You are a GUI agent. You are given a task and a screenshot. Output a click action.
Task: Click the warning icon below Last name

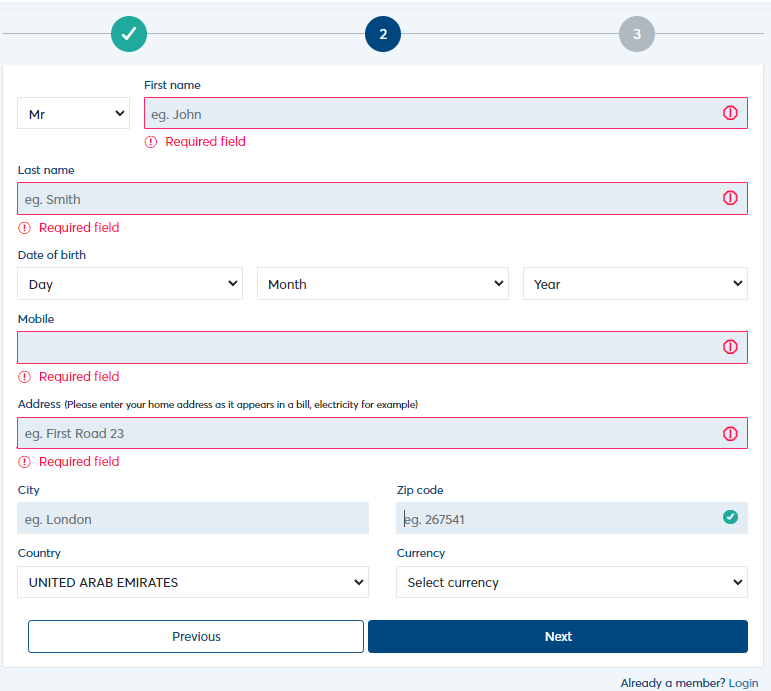(25, 228)
